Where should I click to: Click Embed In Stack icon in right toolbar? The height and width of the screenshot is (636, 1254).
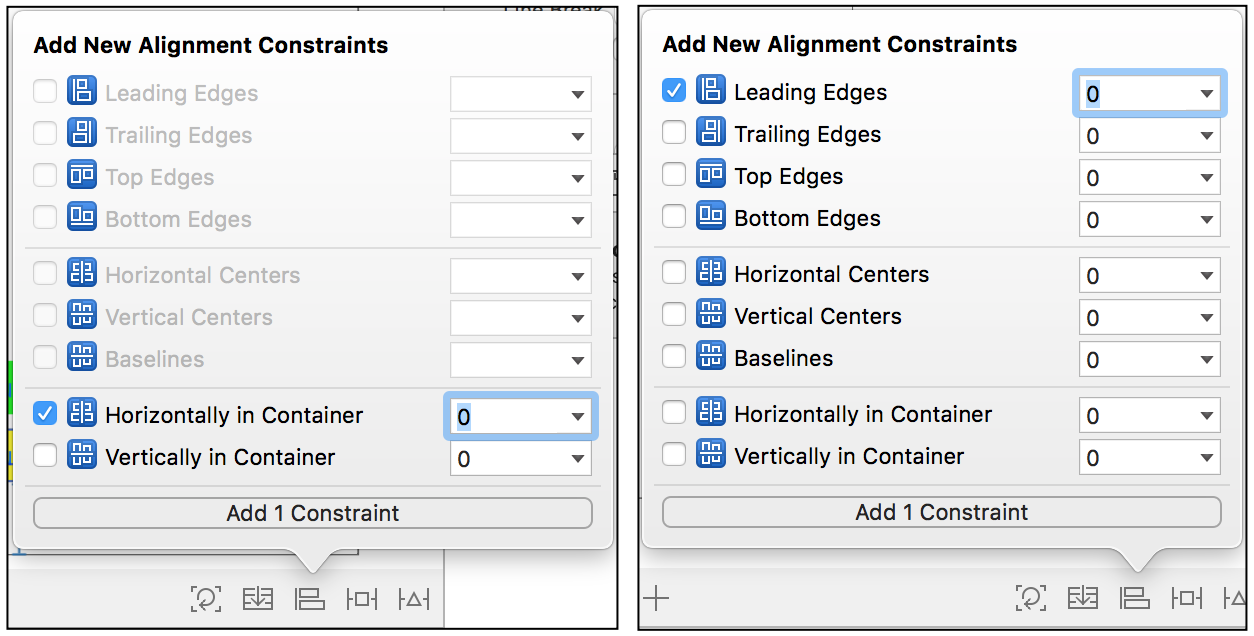1083,598
